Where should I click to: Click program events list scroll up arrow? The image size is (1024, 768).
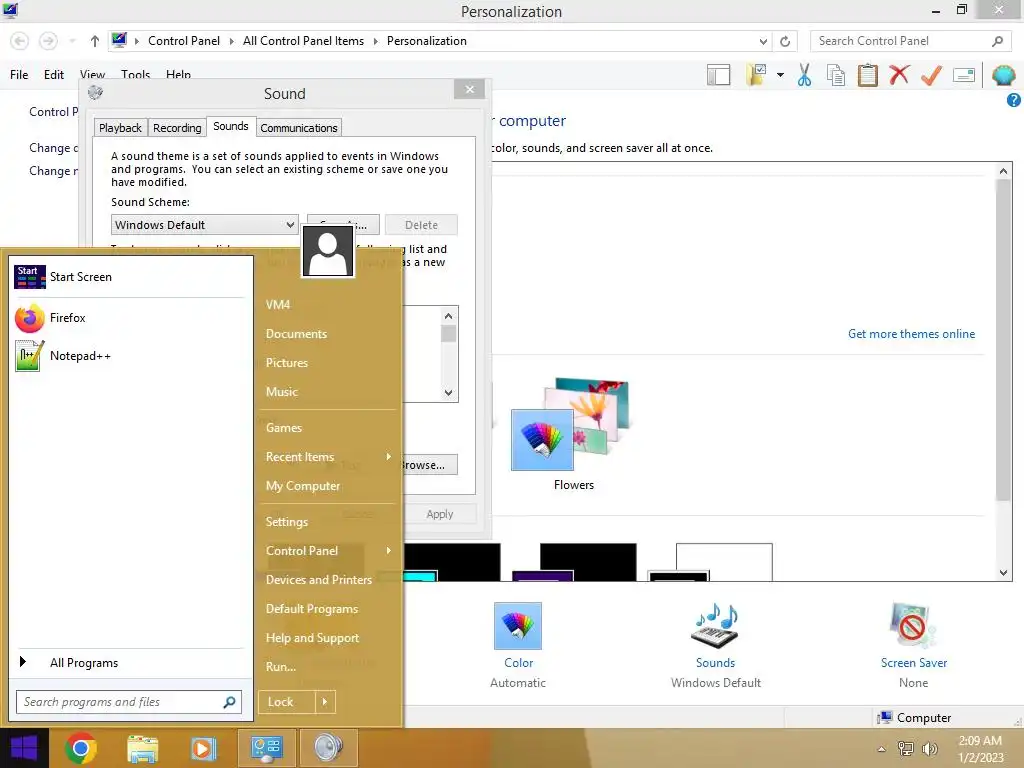[x=448, y=316]
